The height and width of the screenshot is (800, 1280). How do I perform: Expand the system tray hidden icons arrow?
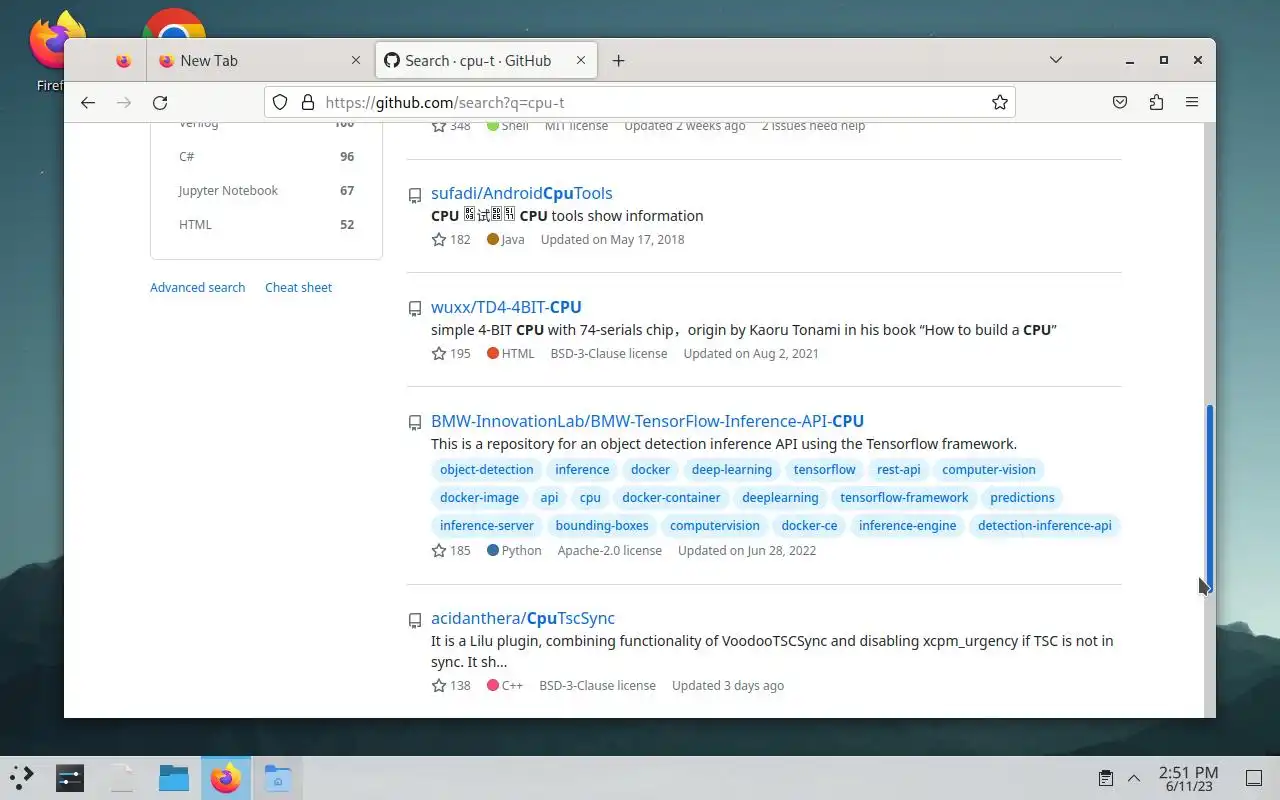click(x=1134, y=778)
